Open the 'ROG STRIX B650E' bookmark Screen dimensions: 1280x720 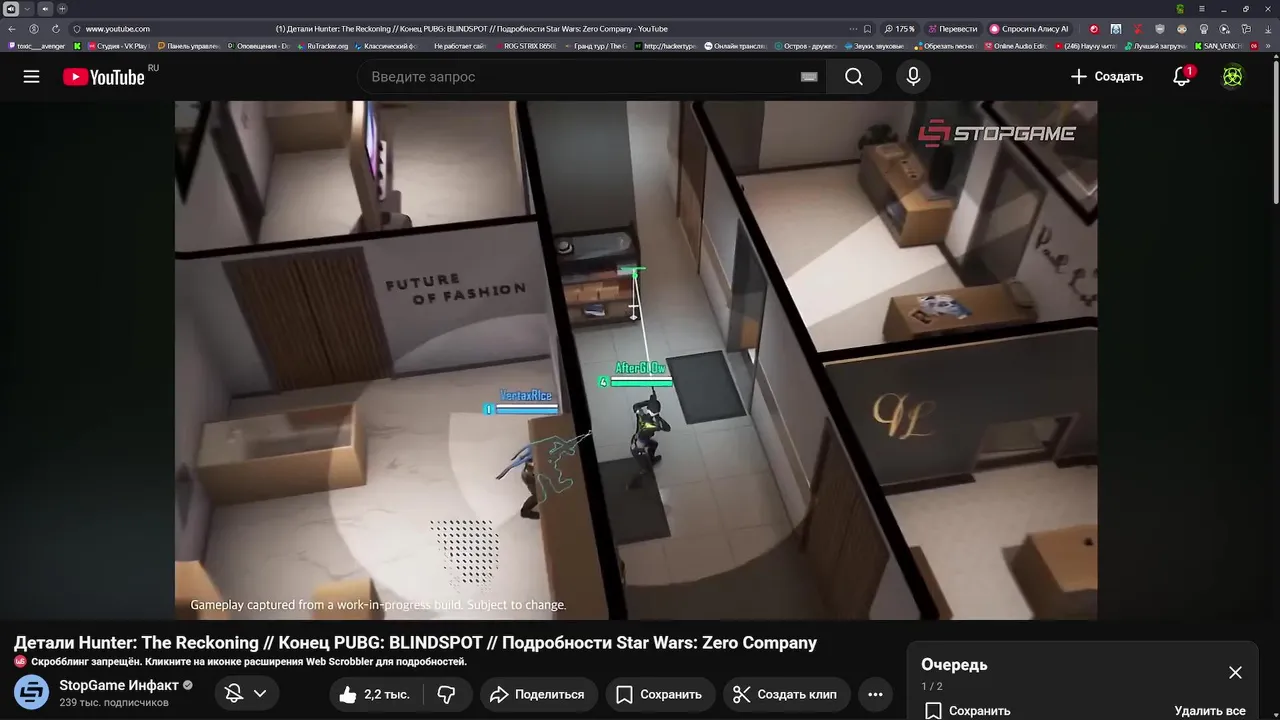tap(525, 46)
